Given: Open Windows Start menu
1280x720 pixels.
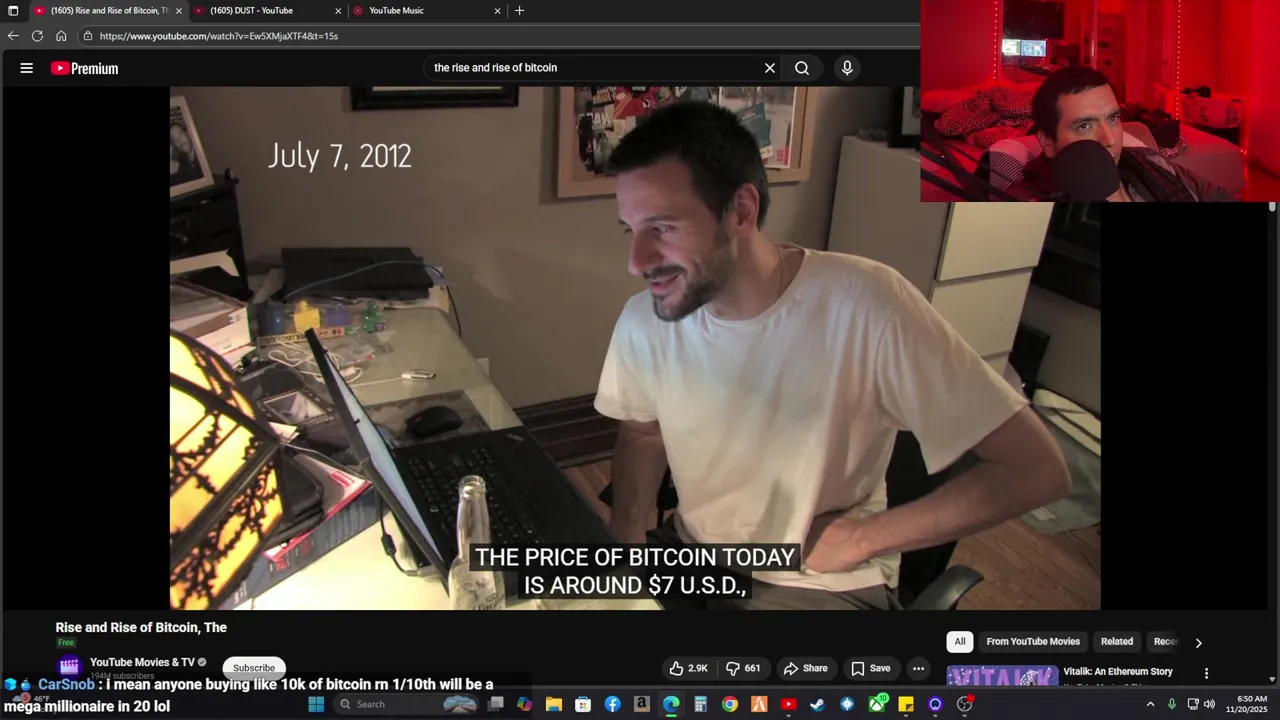Looking at the screenshot, I should 316,704.
